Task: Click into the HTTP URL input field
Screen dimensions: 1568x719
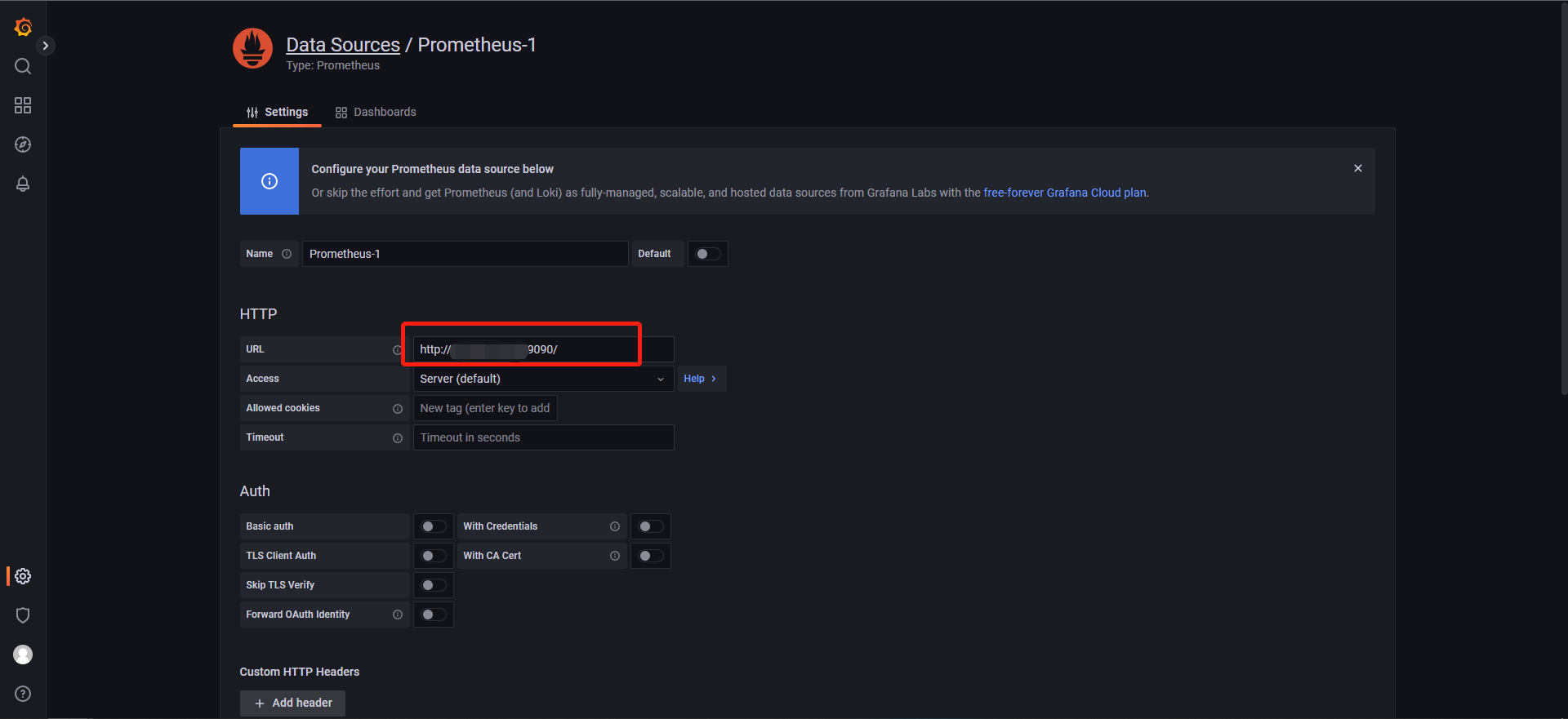Action: coord(543,349)
